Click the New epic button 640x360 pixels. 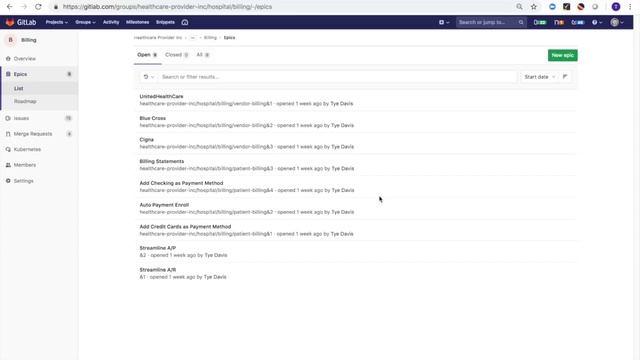coord(562,55)
